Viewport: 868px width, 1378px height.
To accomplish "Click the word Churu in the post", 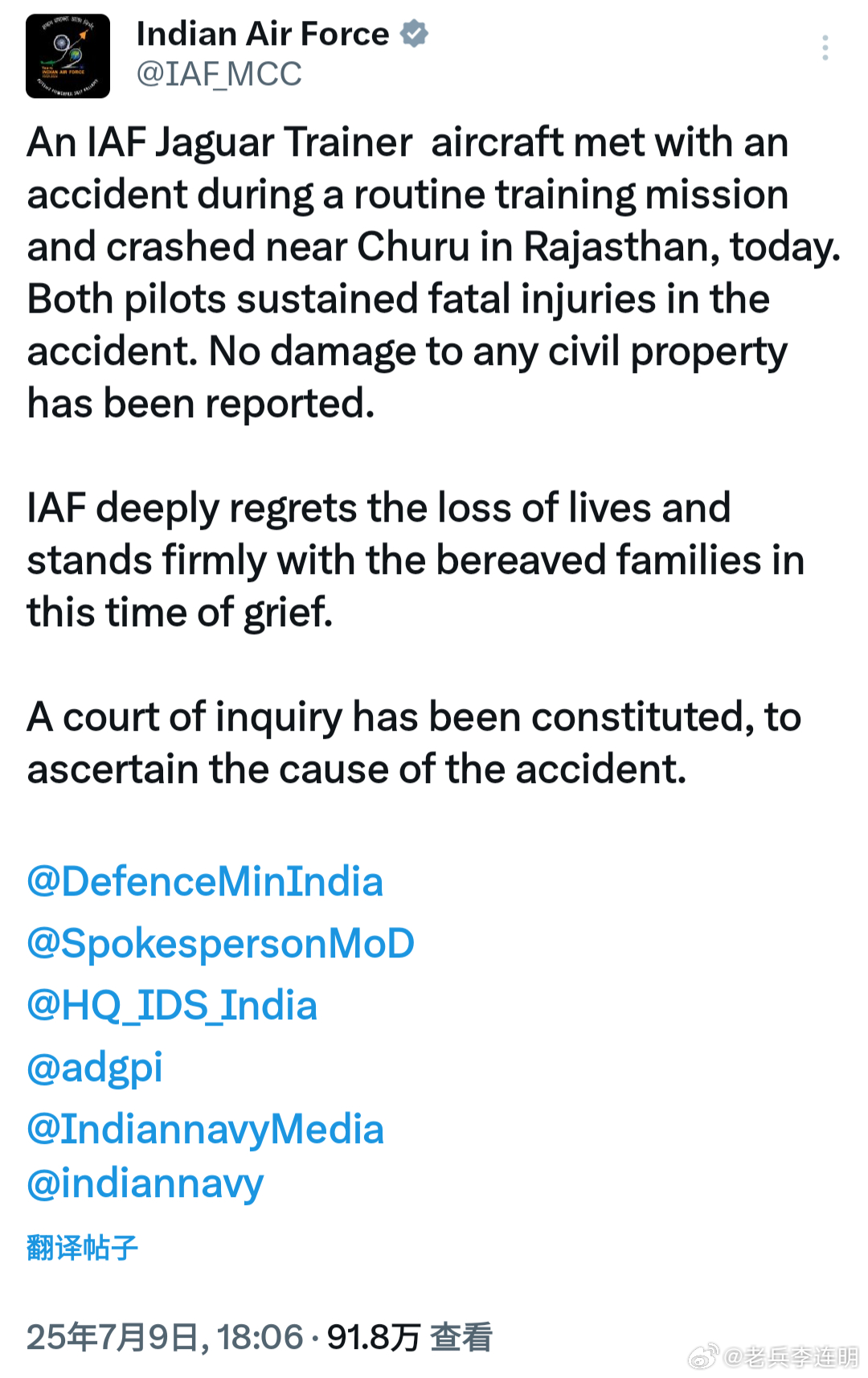I will pos(413,247).
